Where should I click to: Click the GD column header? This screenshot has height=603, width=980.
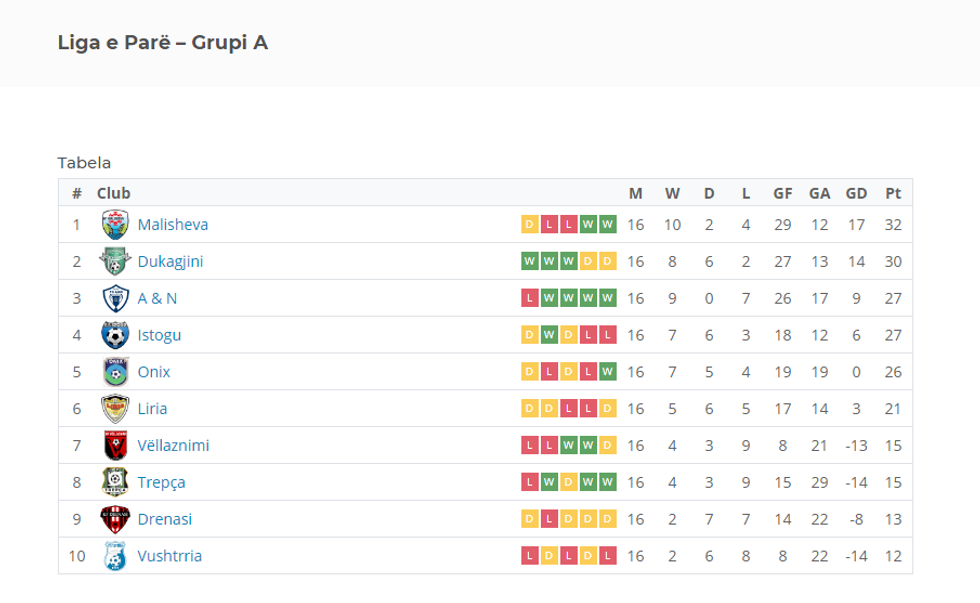click(x=856, y=193)
